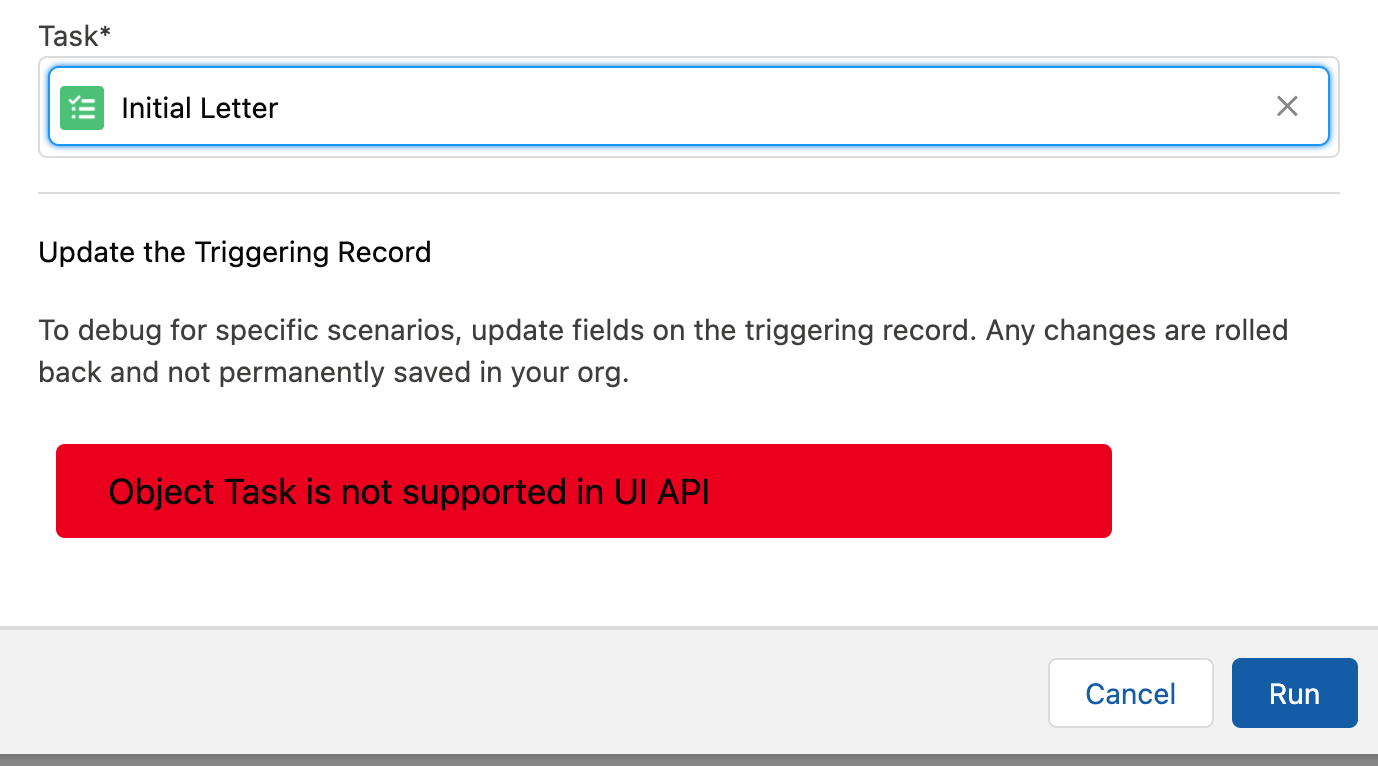Click the red error message banner
The image size is (1378, 766).
click(900, 491)
